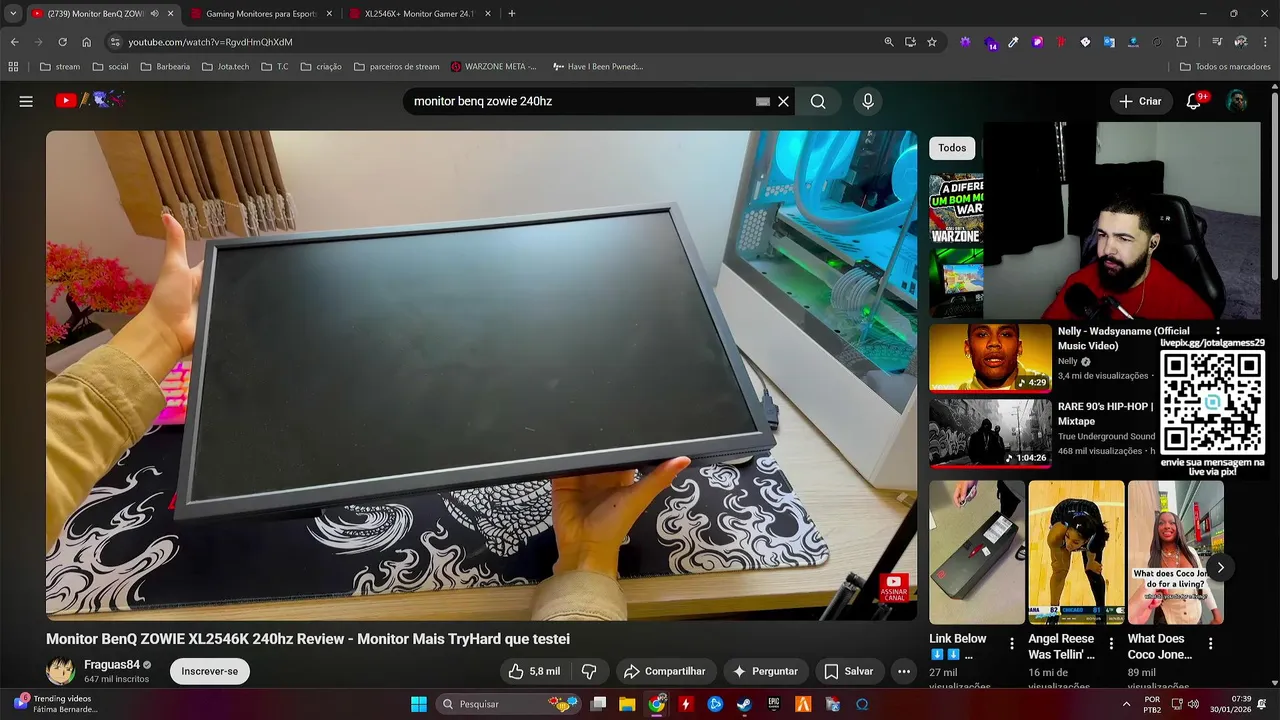Submit search with the magnifier button
This screenshot has width=1280, height=720.
[x=818, y=101]
